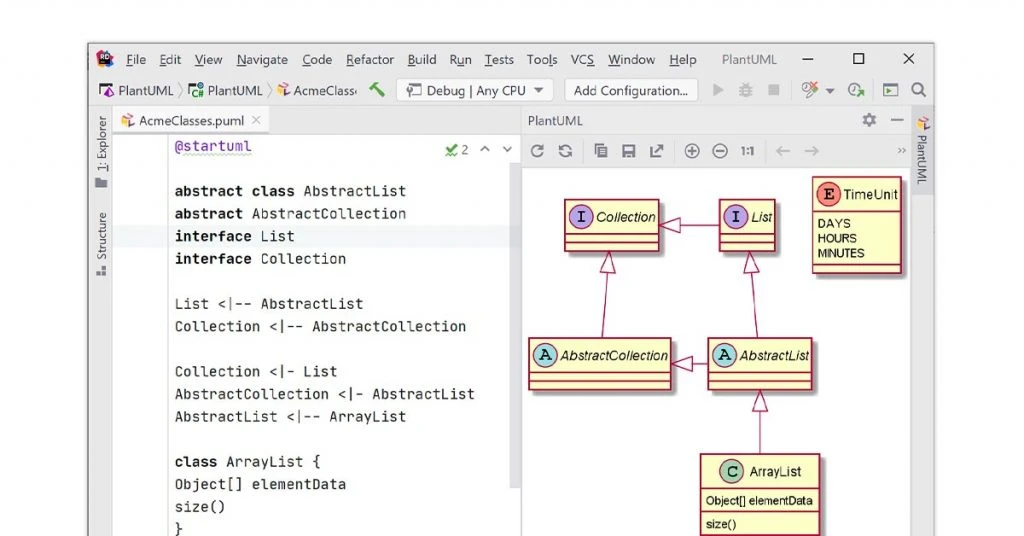Screen dimensions: 1024x536
Task: Click 'class ArrayList {' code line
Action: [248, 462]
